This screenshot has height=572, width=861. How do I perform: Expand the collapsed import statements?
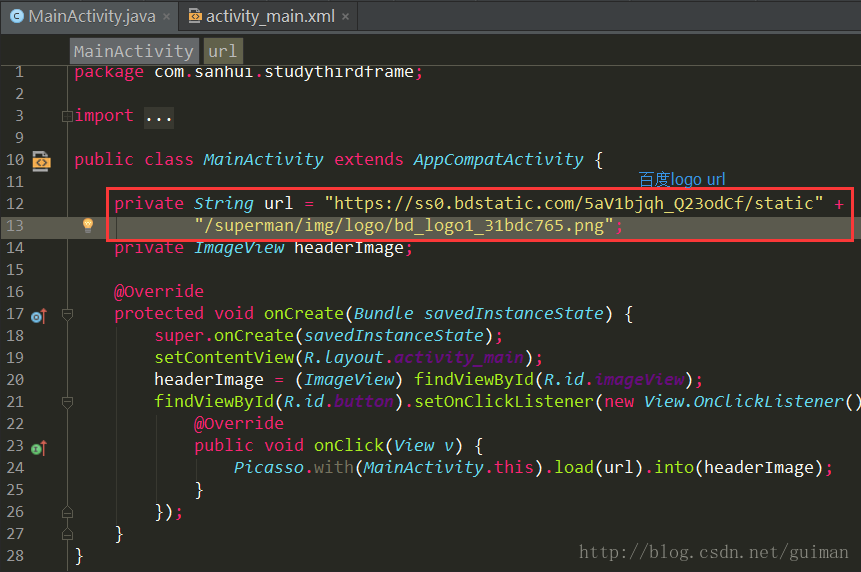pos(67,116)
